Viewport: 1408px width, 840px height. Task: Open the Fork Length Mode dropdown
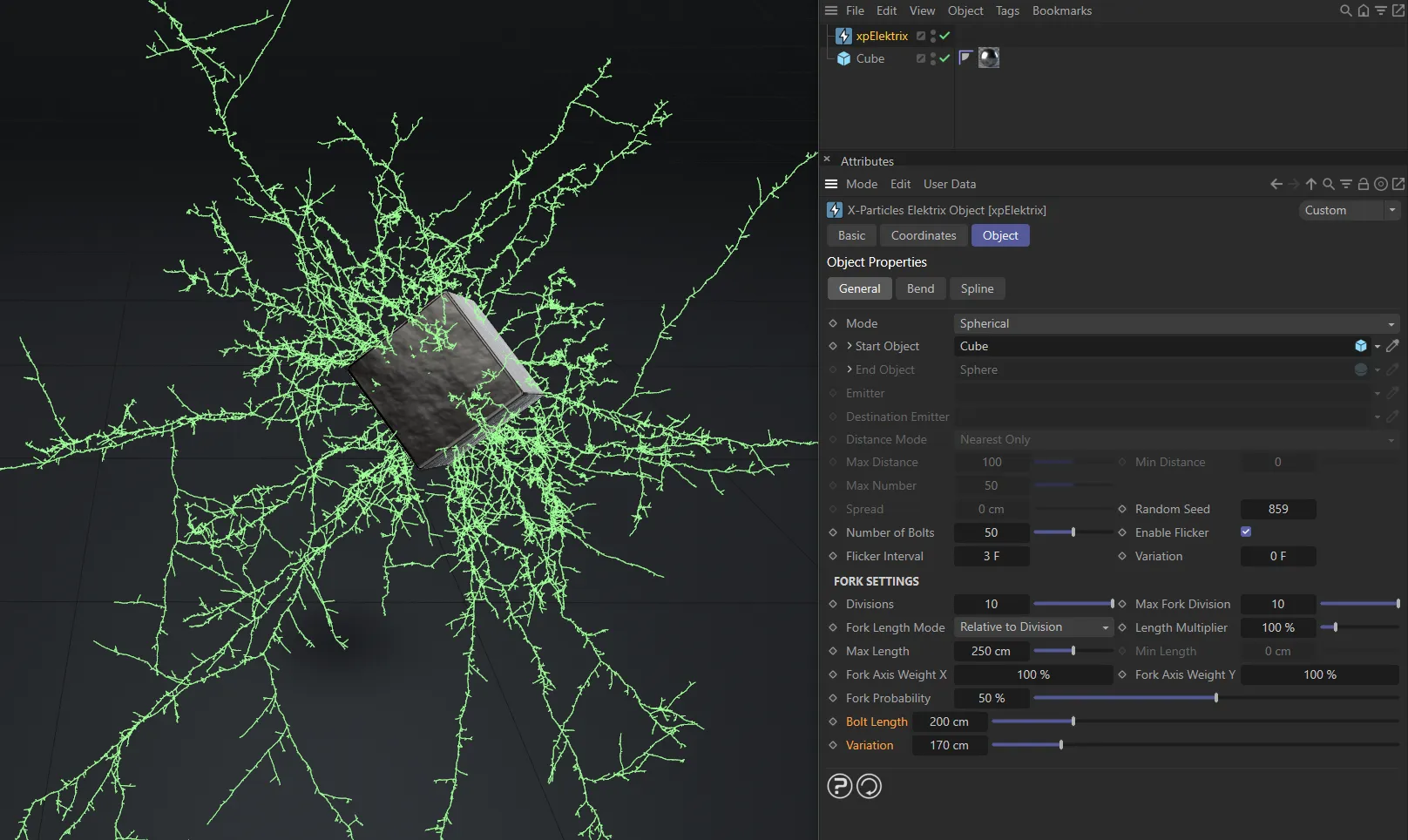pyautogui.click(x=1033, y=627)
